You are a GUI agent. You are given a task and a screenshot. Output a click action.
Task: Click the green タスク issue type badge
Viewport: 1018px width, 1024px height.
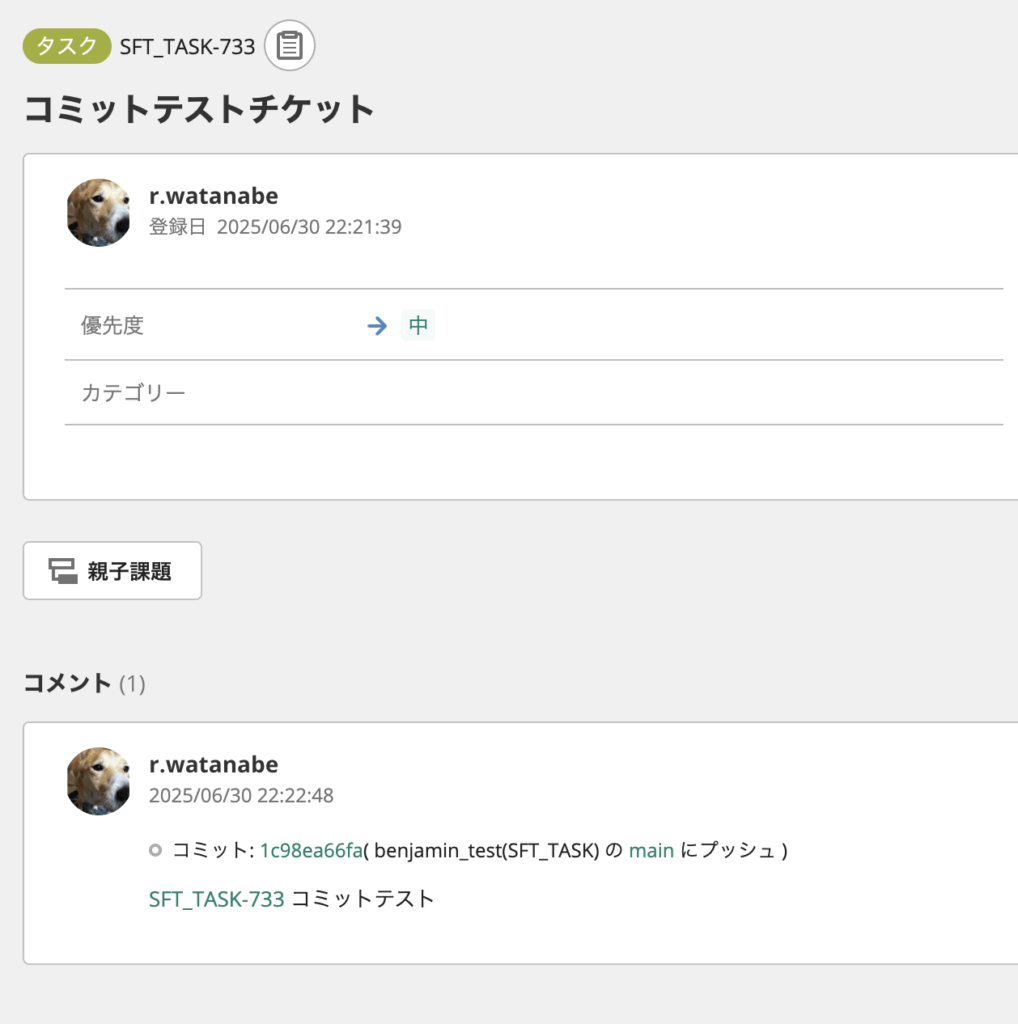[x=67, y=46]
